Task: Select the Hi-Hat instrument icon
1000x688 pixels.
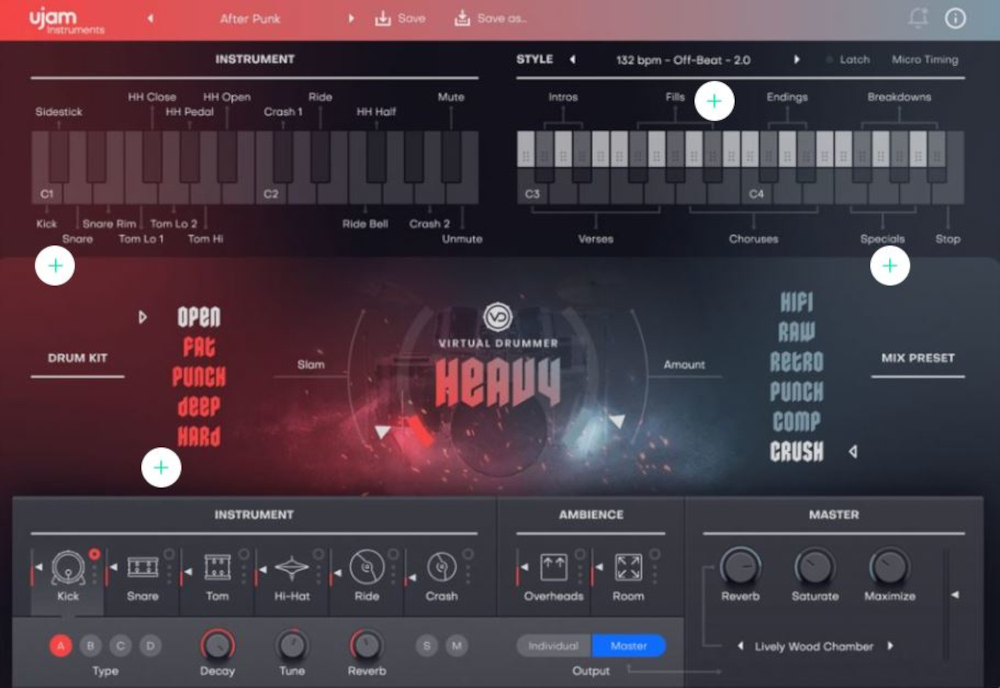Action: (291, 567)
